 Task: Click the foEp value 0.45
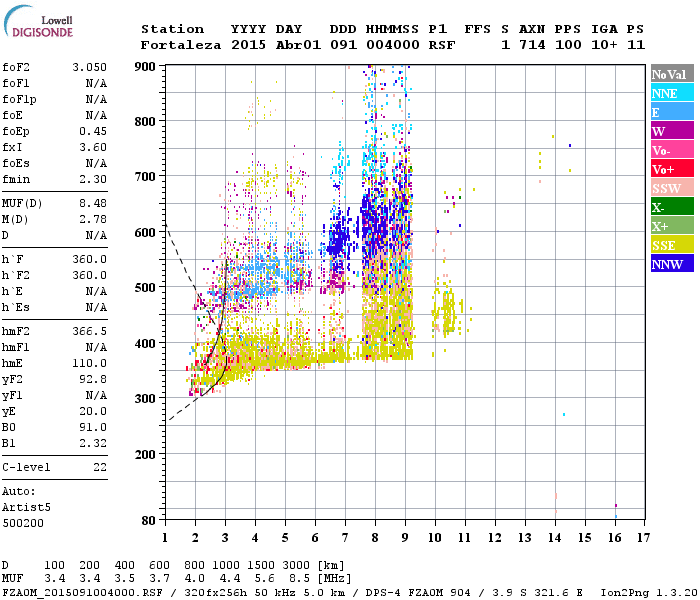(93, 131)
